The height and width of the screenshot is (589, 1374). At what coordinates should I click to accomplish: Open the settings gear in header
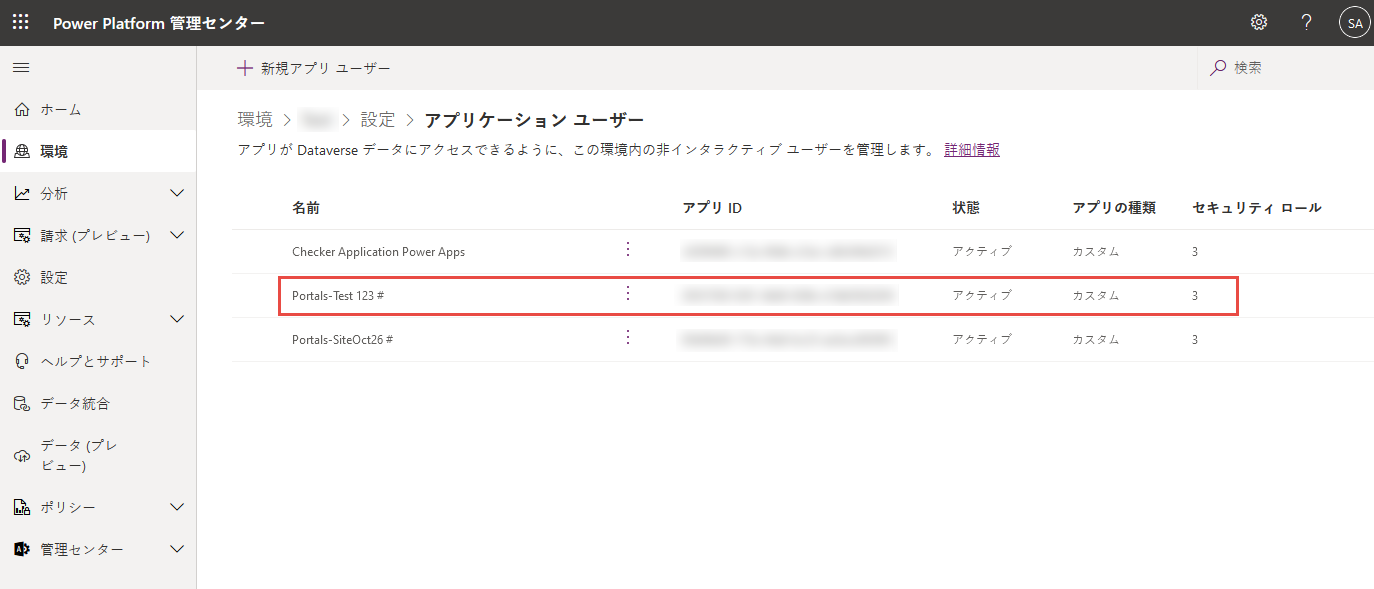1259,22
